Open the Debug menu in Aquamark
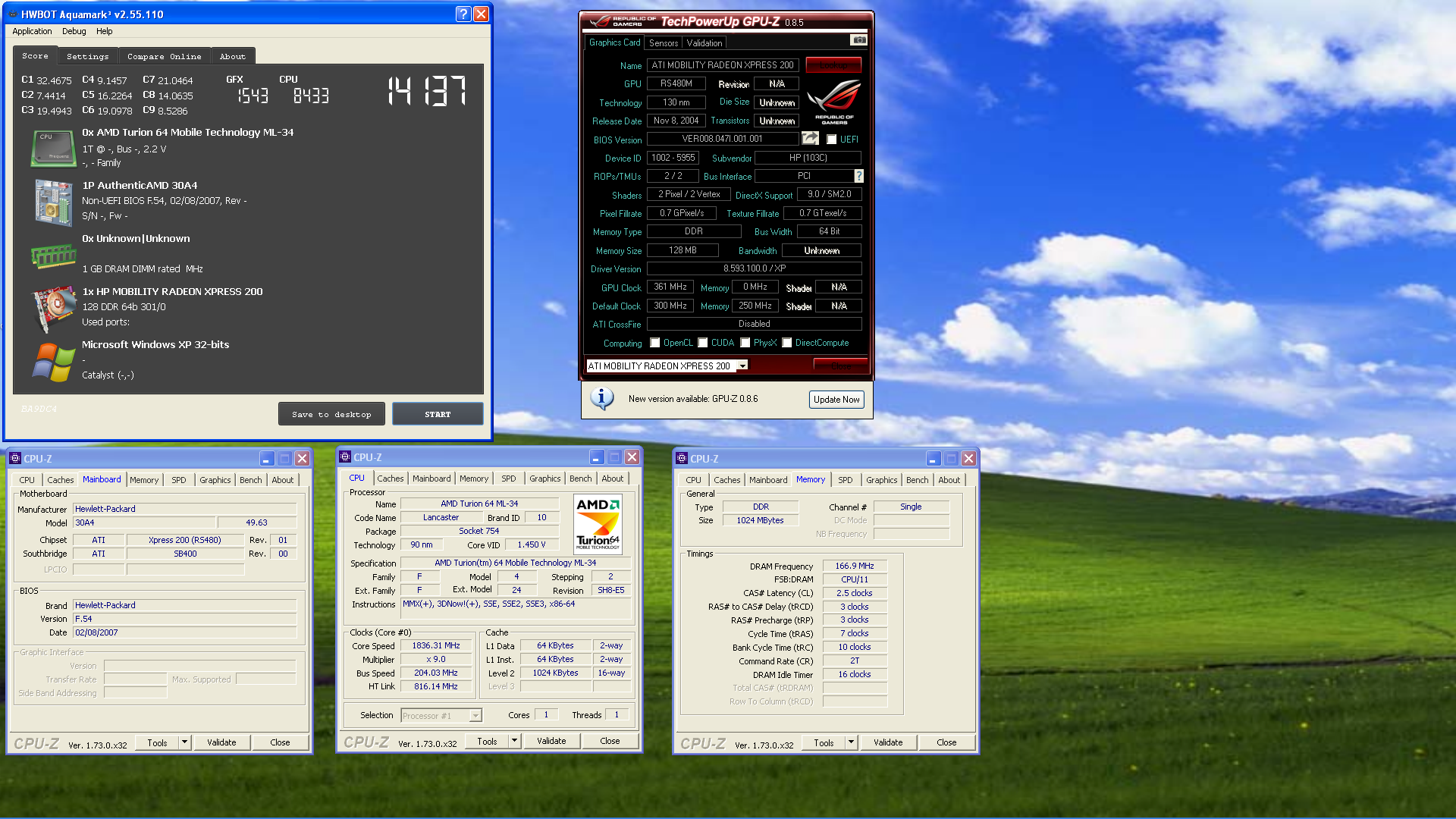1456x819 pixels. point(74,31)
